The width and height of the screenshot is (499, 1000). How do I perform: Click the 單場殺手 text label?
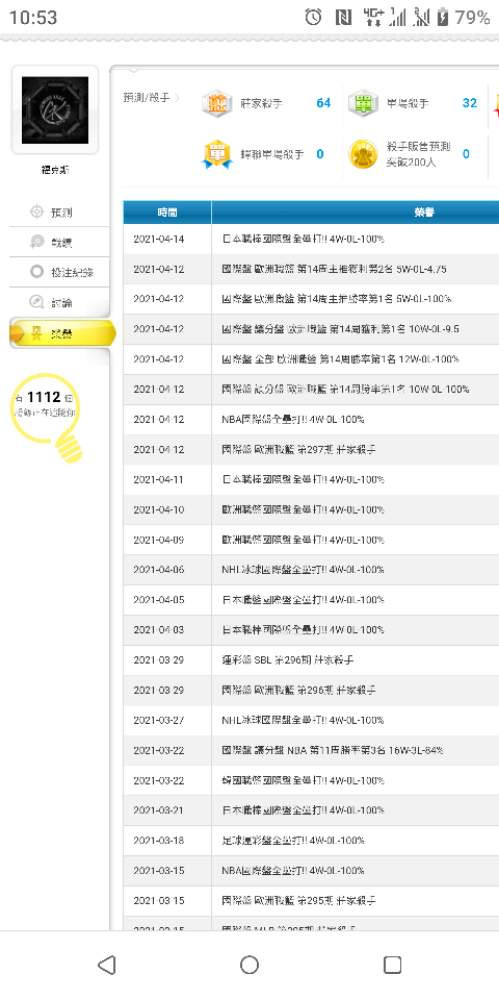[x=407, y=103]
